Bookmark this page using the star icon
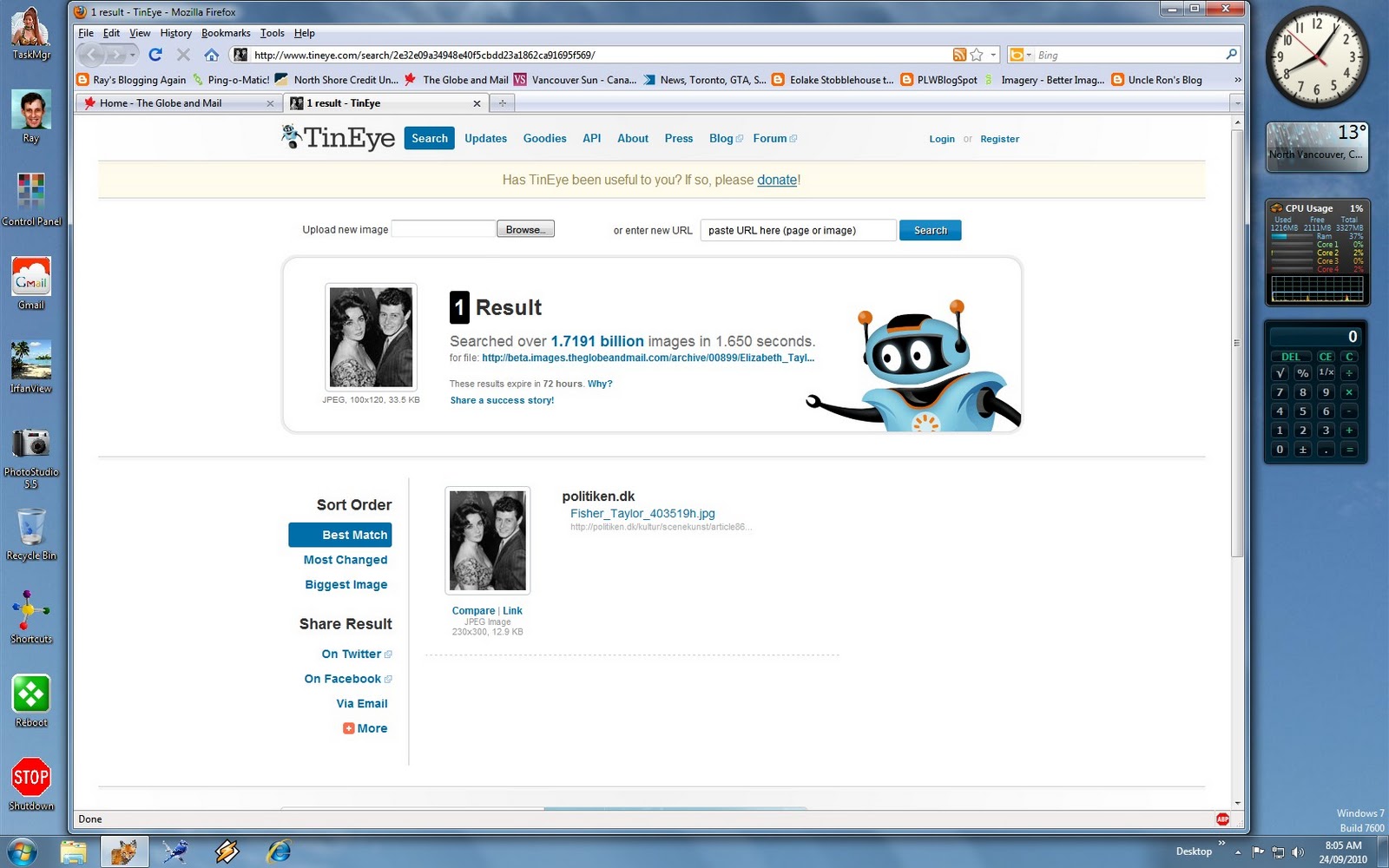 click(x=977, y=55)
